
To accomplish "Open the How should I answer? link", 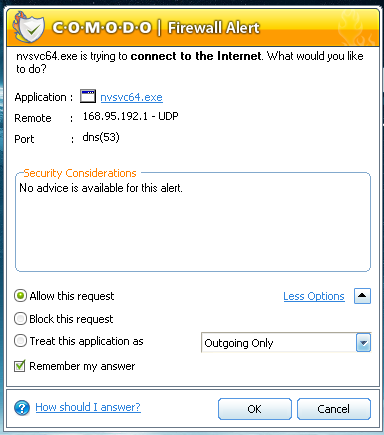I will pos(88,407).
